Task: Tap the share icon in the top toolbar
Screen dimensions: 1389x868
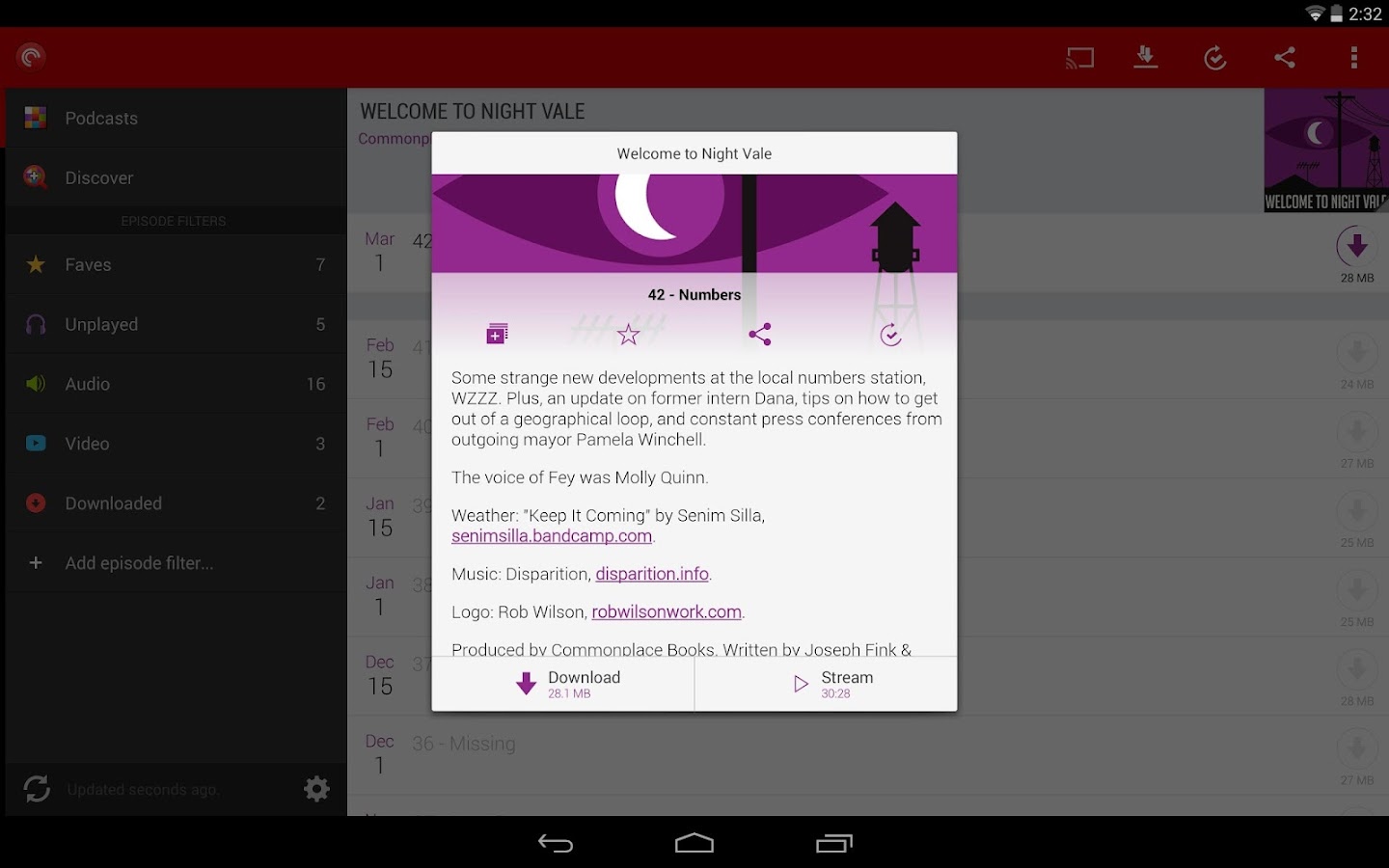Action: pyautogui.click(x=1285, y=58)
